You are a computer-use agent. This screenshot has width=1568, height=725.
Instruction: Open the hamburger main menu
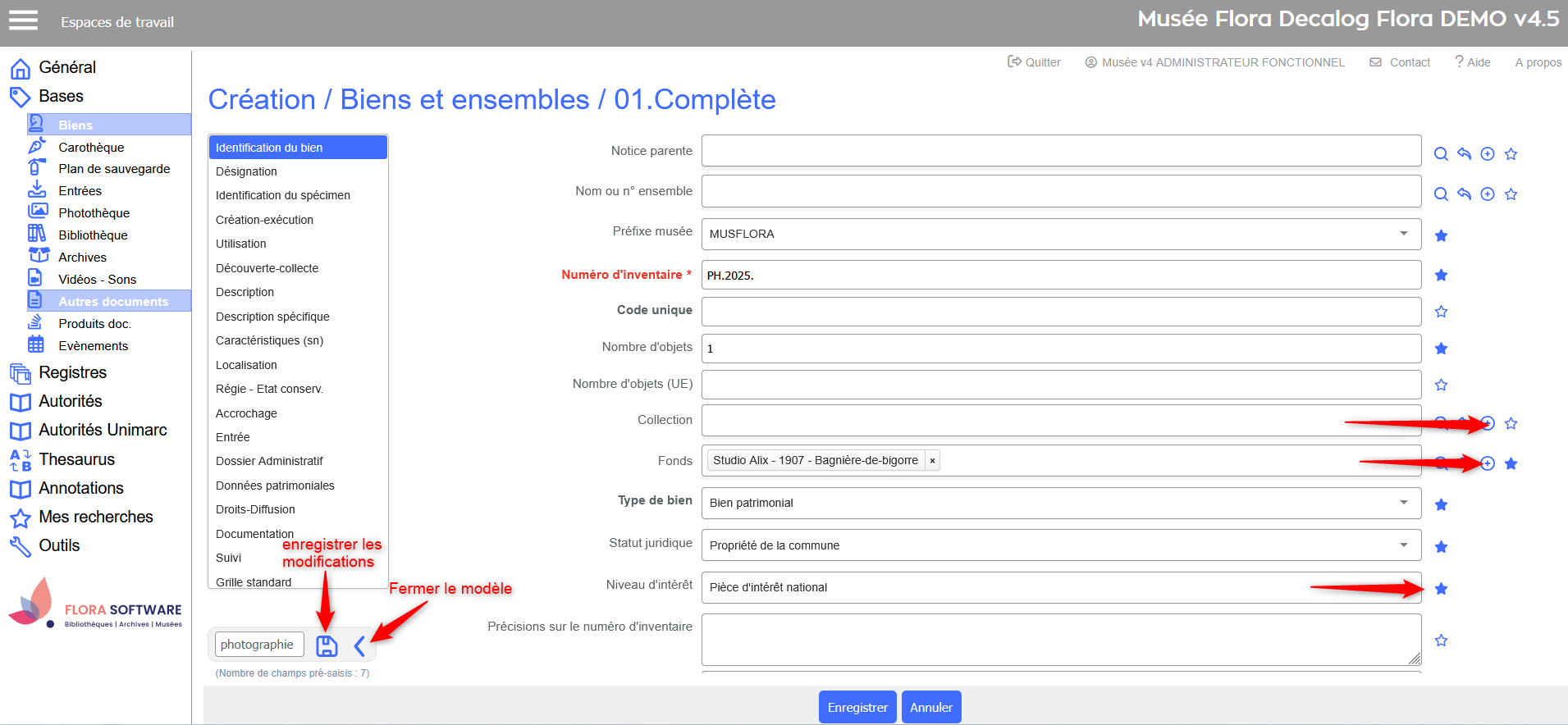pos(23,21)
